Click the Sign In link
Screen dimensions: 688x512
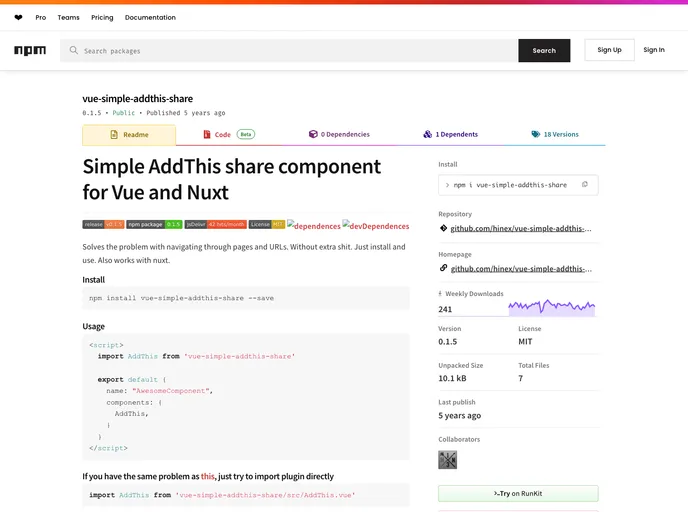click(654, 50)
